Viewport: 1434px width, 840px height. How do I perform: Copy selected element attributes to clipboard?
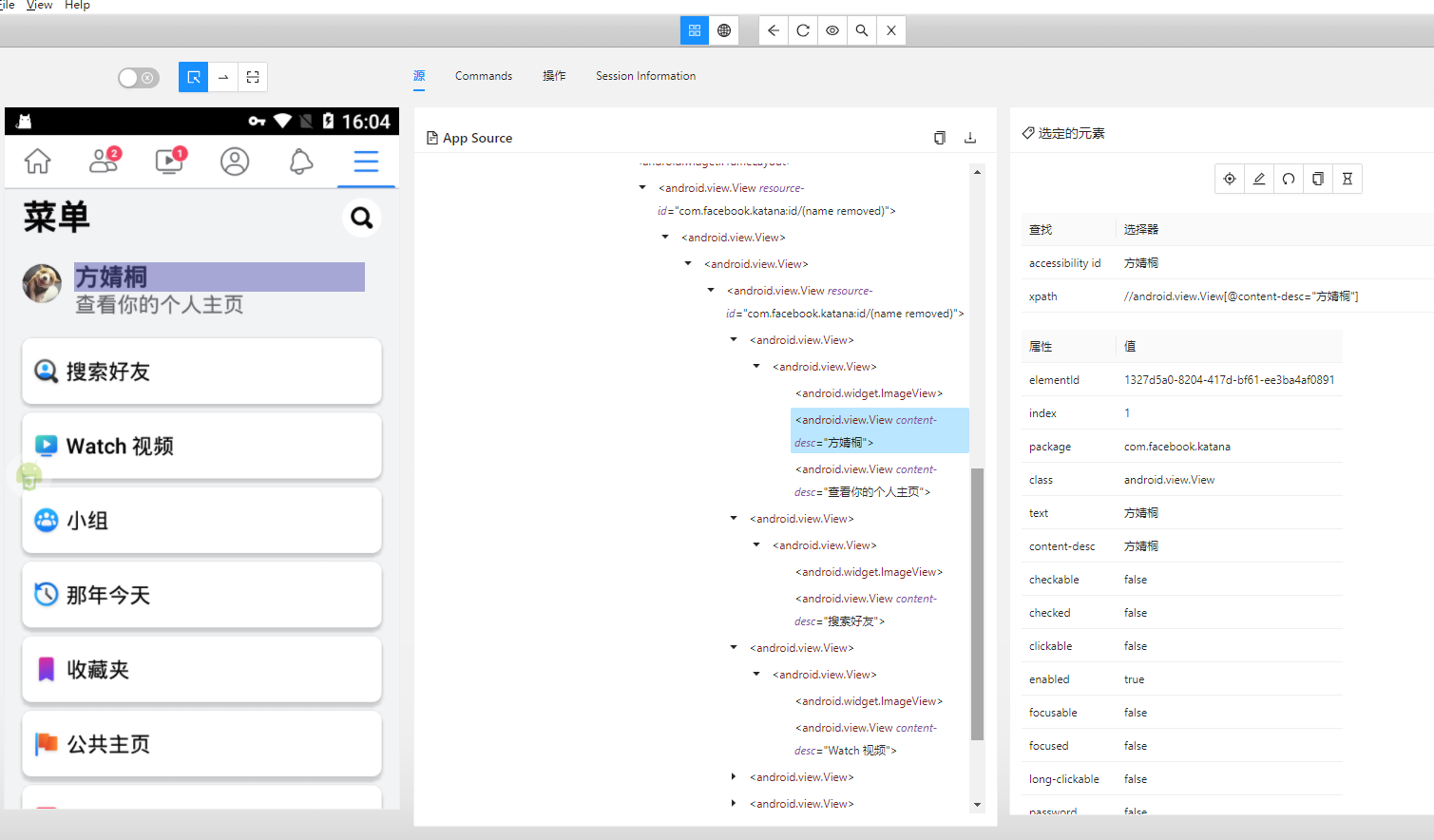coord(1318,179)
